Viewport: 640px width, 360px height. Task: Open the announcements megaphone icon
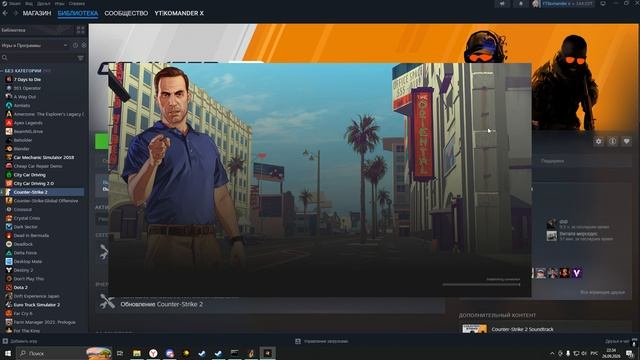tap(502, 4)
